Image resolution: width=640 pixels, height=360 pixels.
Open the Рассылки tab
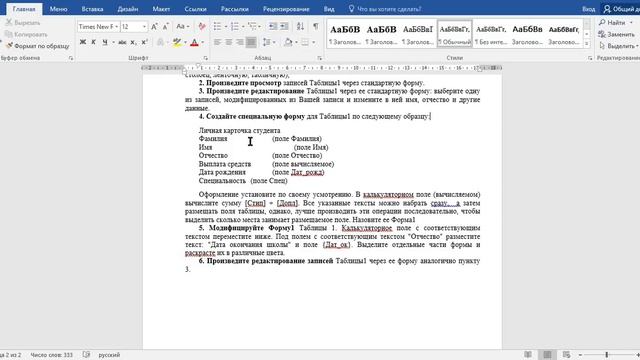click(235, 9)
